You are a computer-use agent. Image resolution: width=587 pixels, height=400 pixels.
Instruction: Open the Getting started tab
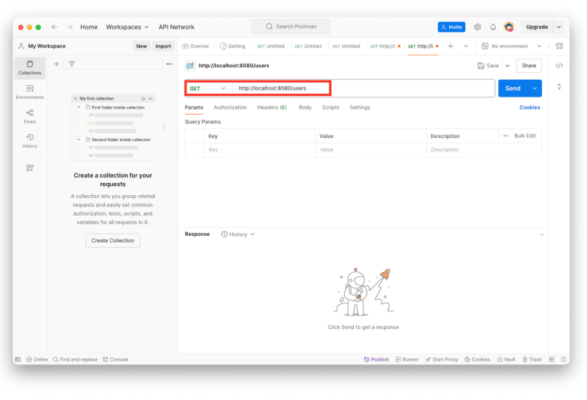[x=232, y=46]
